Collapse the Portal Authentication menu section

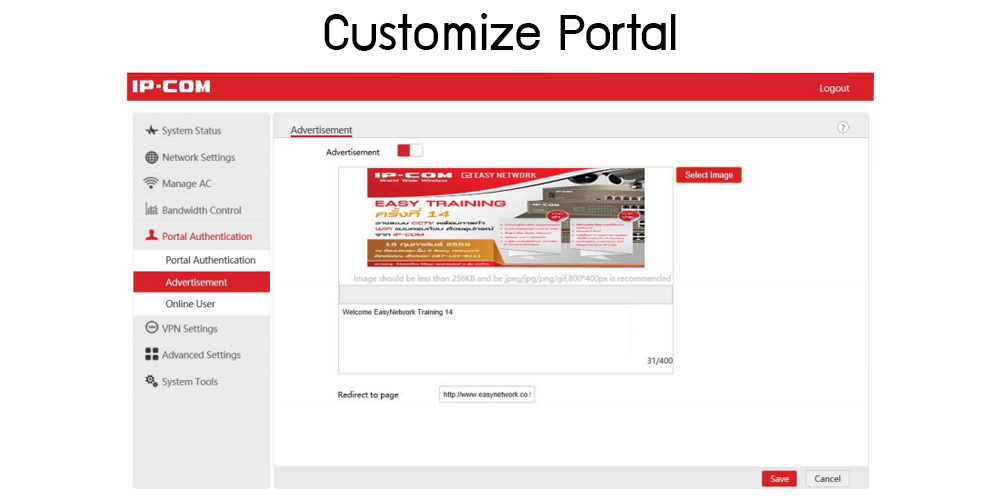202,236
